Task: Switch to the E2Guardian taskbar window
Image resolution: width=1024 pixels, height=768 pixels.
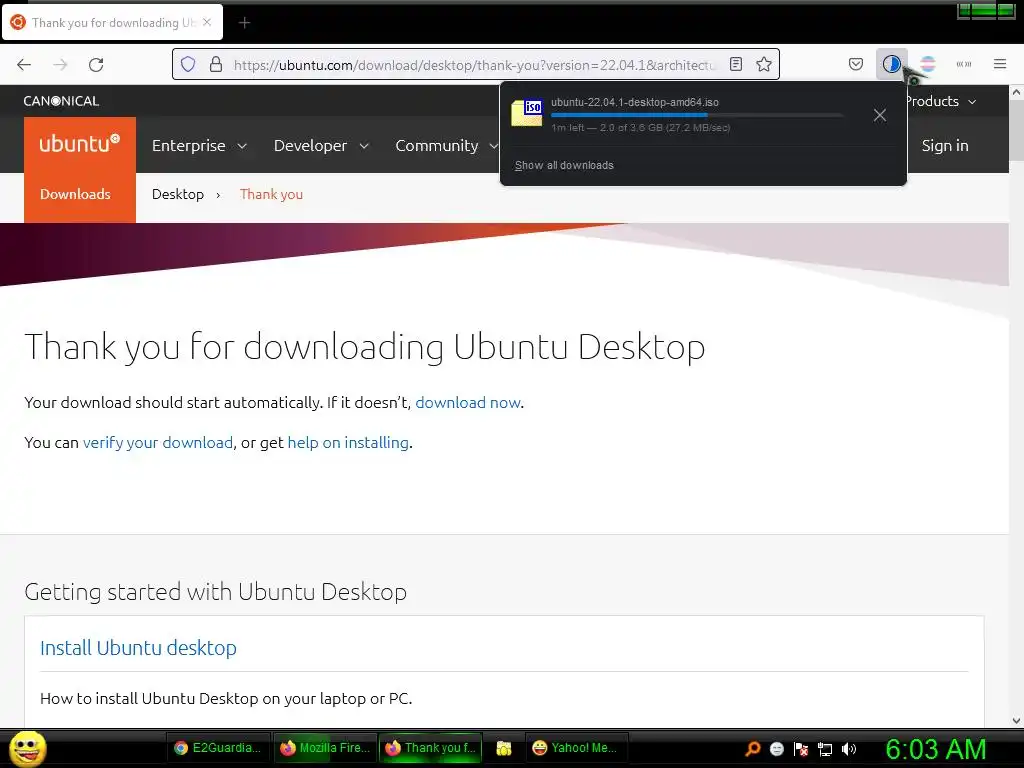Action: pos(217,748)
